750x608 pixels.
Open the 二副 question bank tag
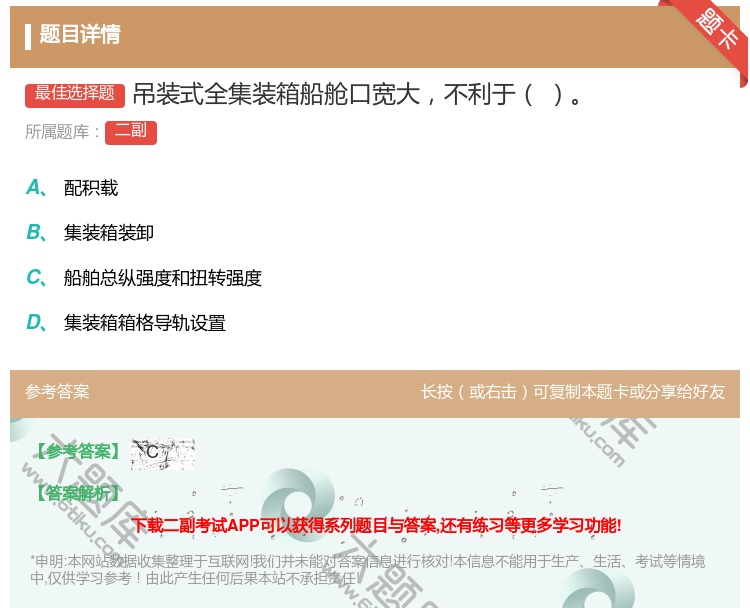(x=131, y=133)
